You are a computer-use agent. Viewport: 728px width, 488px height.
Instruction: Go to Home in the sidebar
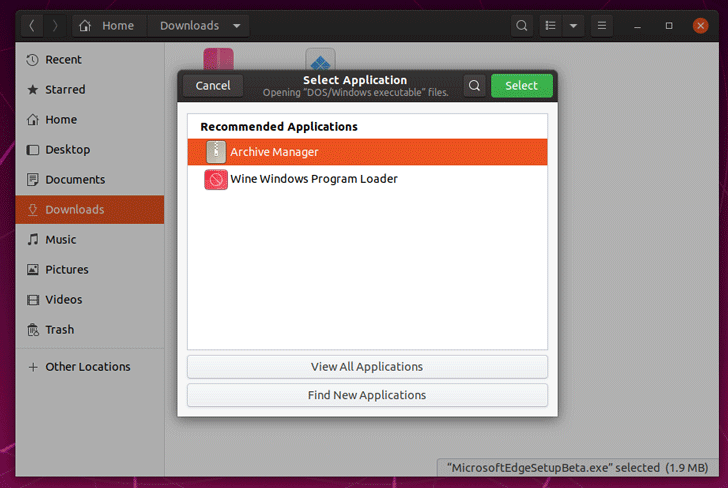(90, 120)
